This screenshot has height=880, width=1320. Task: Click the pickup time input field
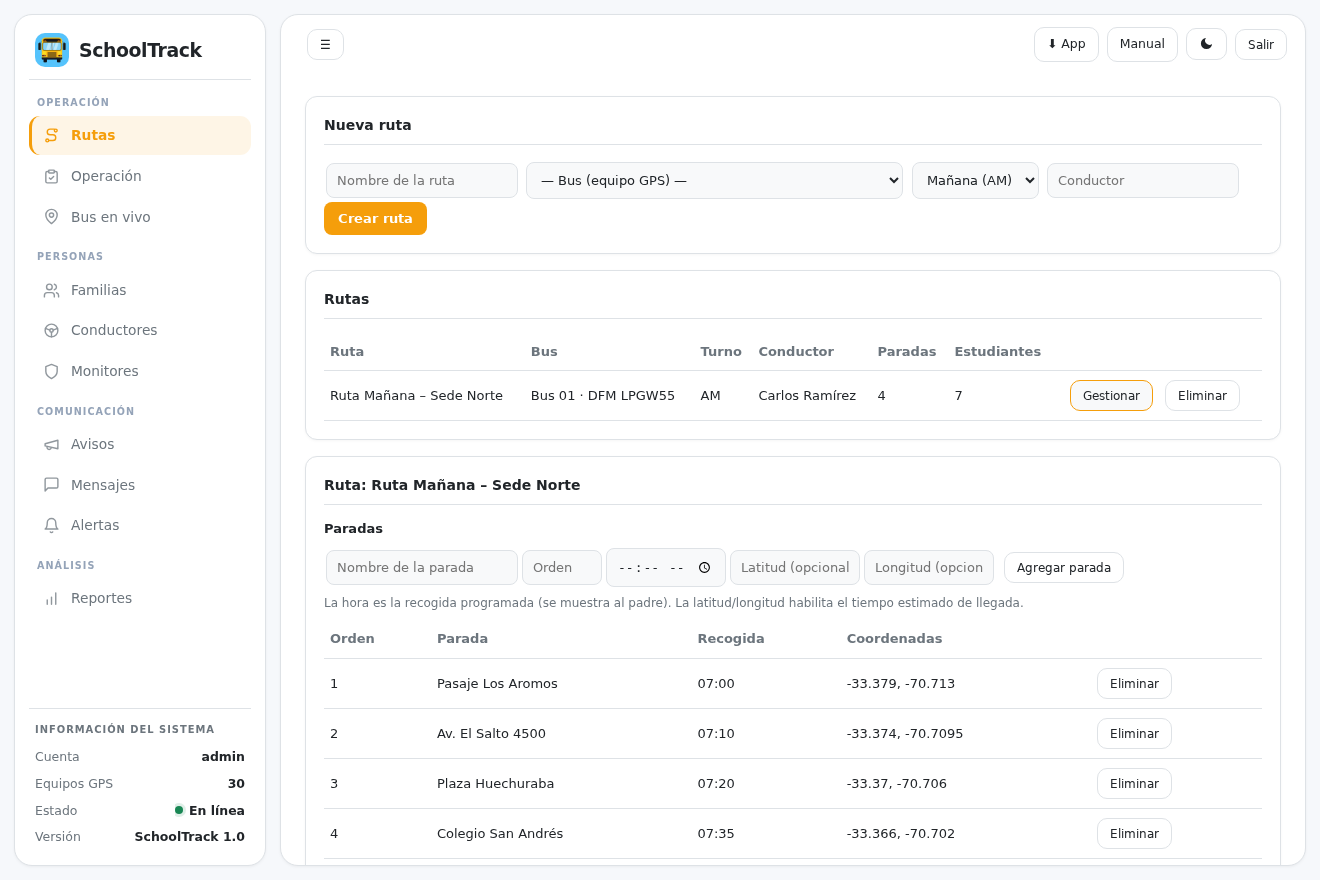tap(666, 568)
